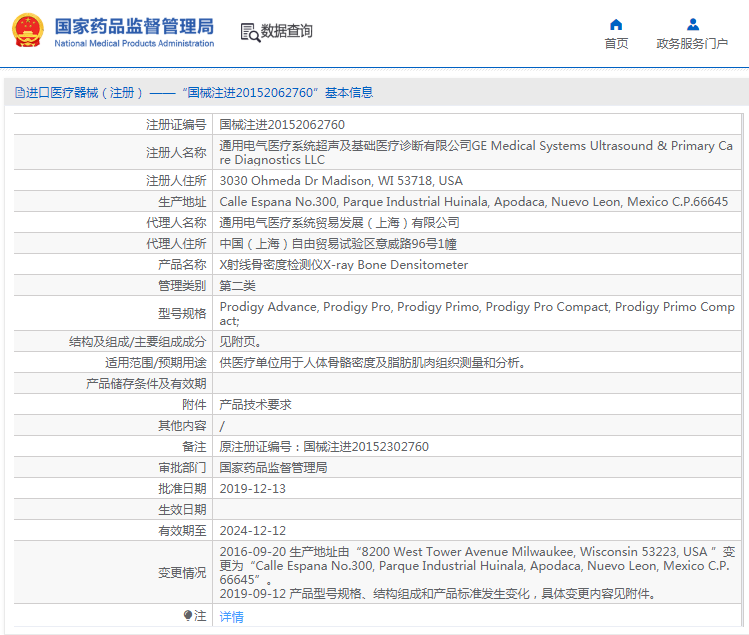Click the 数据查询 search document icon
The height and width of the screenshot is (635, 749).
250,32
